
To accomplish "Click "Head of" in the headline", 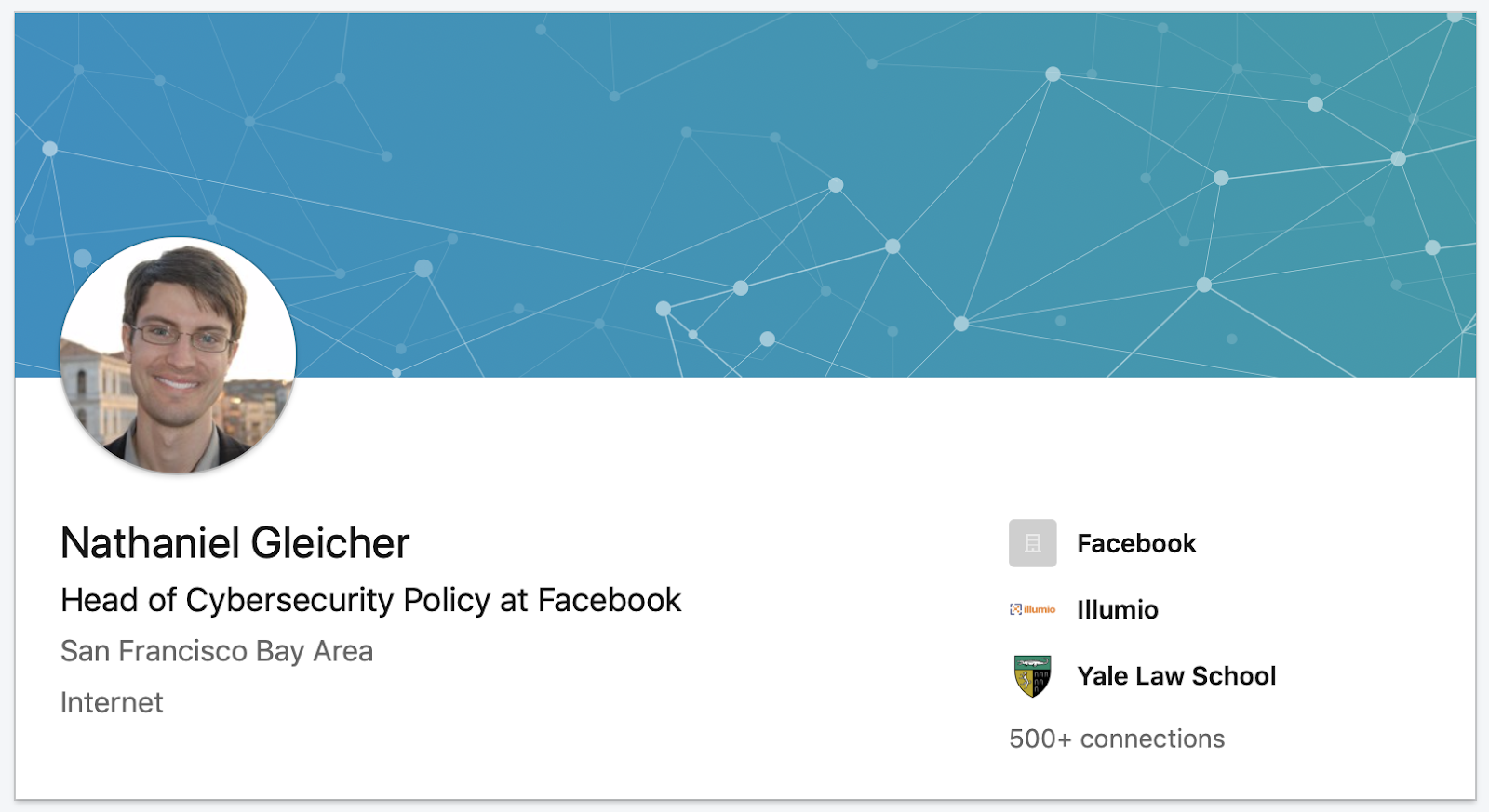I will pyautogui.click(x=118, y=601).
